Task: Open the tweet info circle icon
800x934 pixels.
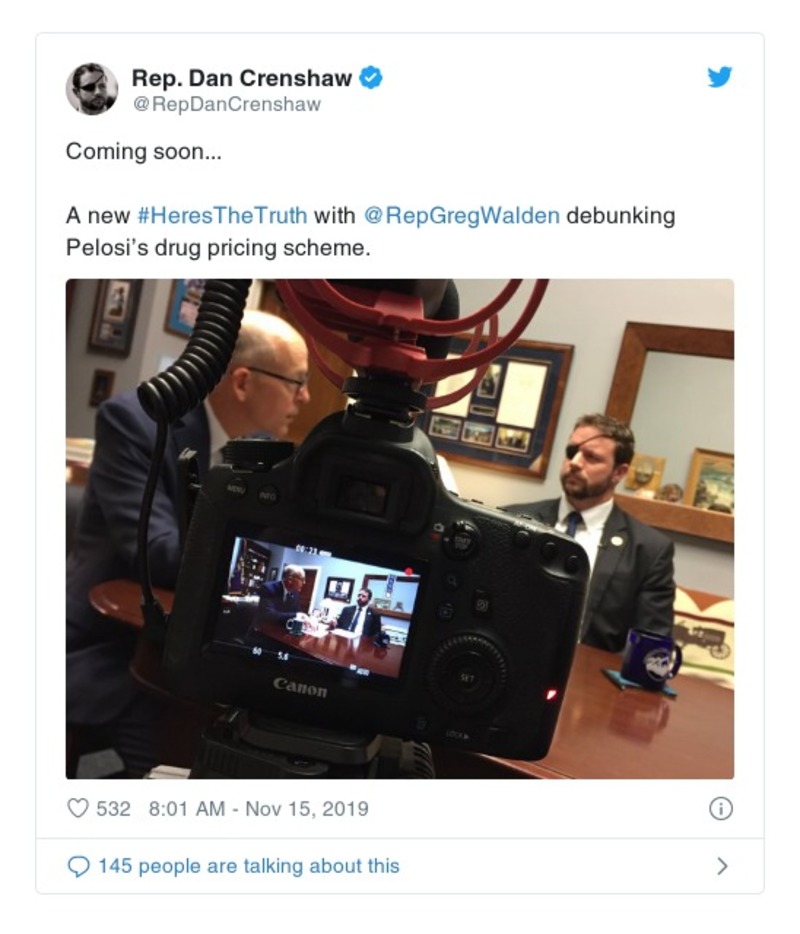Action: (721, 809)
